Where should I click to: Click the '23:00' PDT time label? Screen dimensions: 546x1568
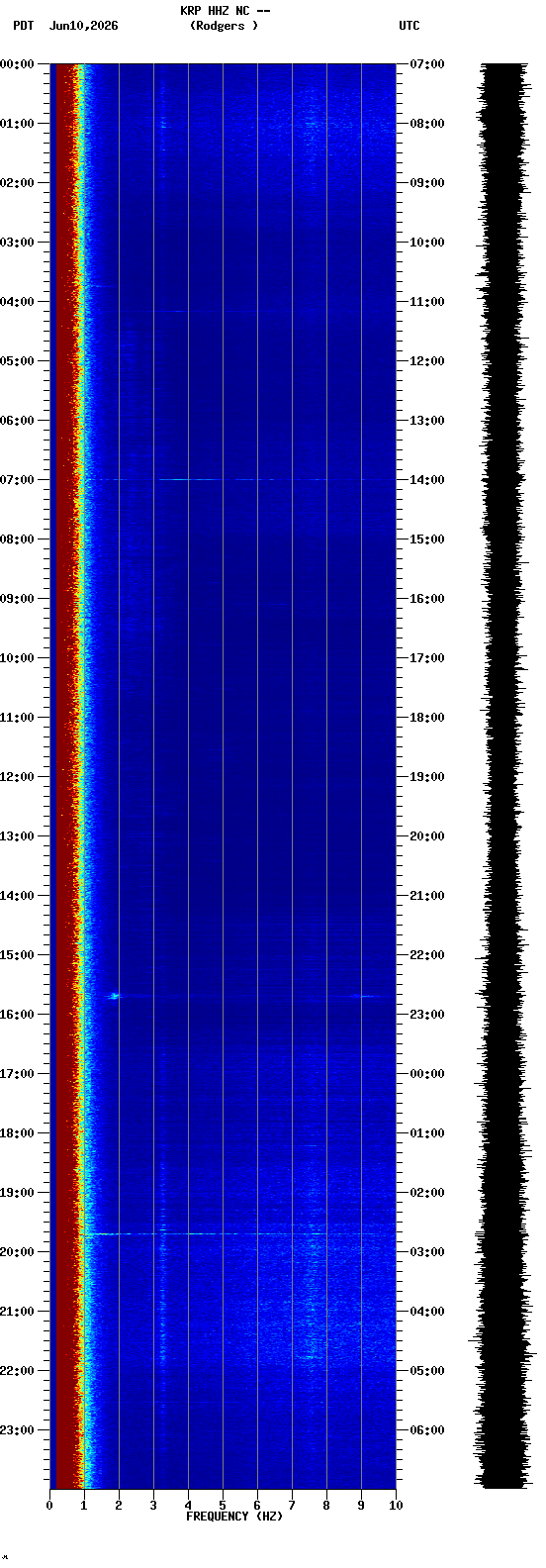pos(17,1430)
